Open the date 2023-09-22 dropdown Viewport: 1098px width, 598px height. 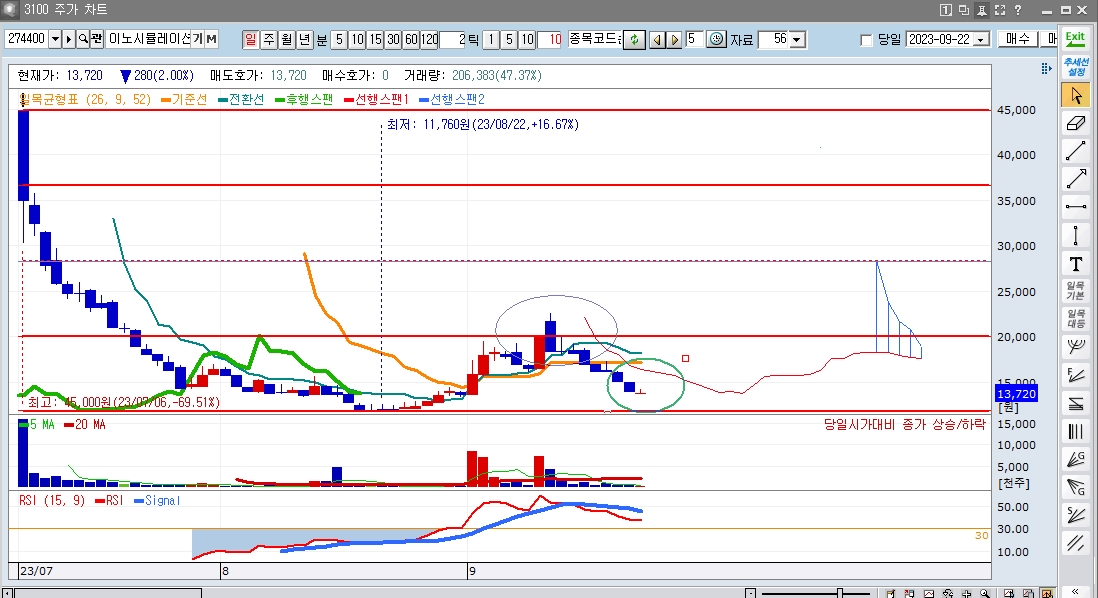tap(980, 40)
